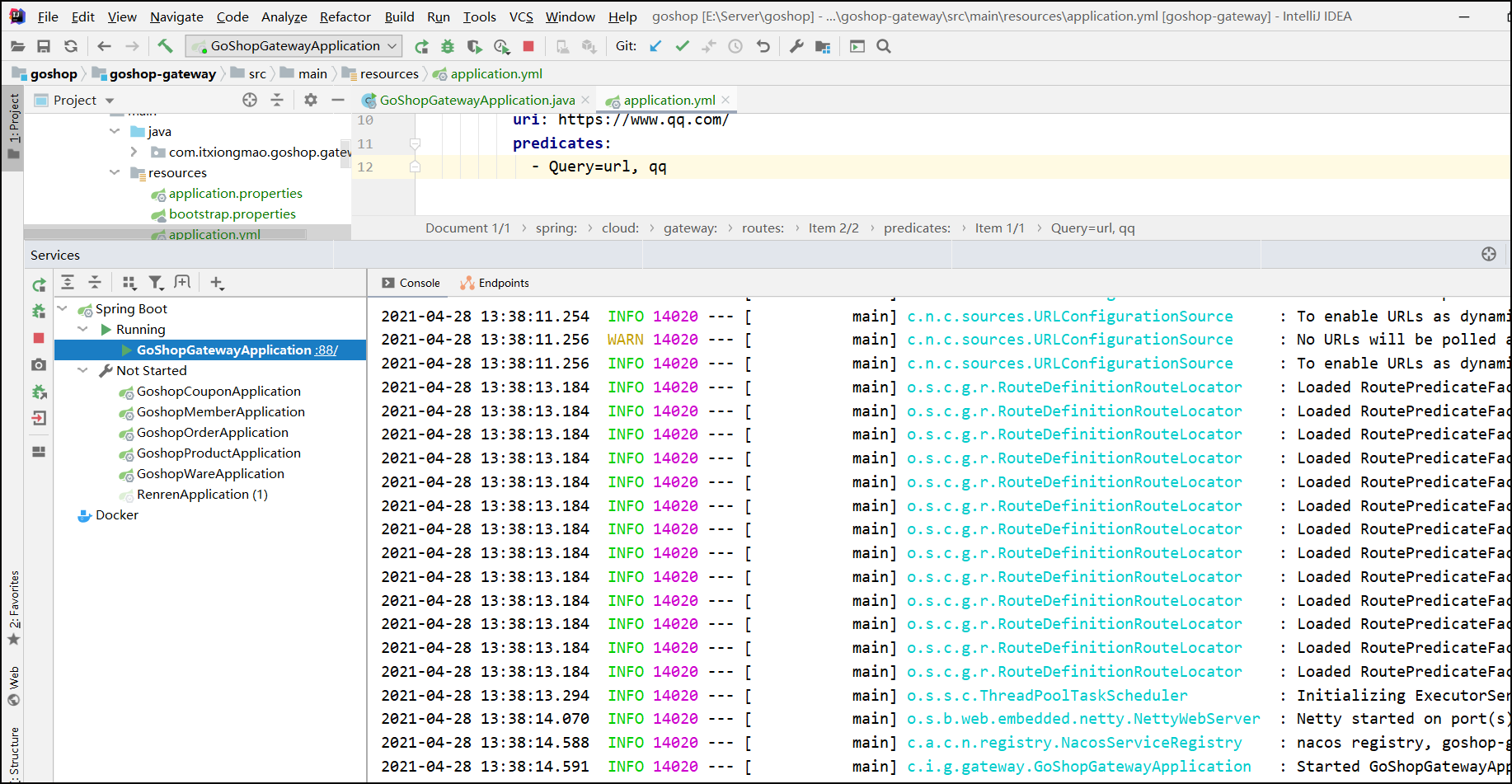Select application.properties in the project tree

(x=235, y=193)
